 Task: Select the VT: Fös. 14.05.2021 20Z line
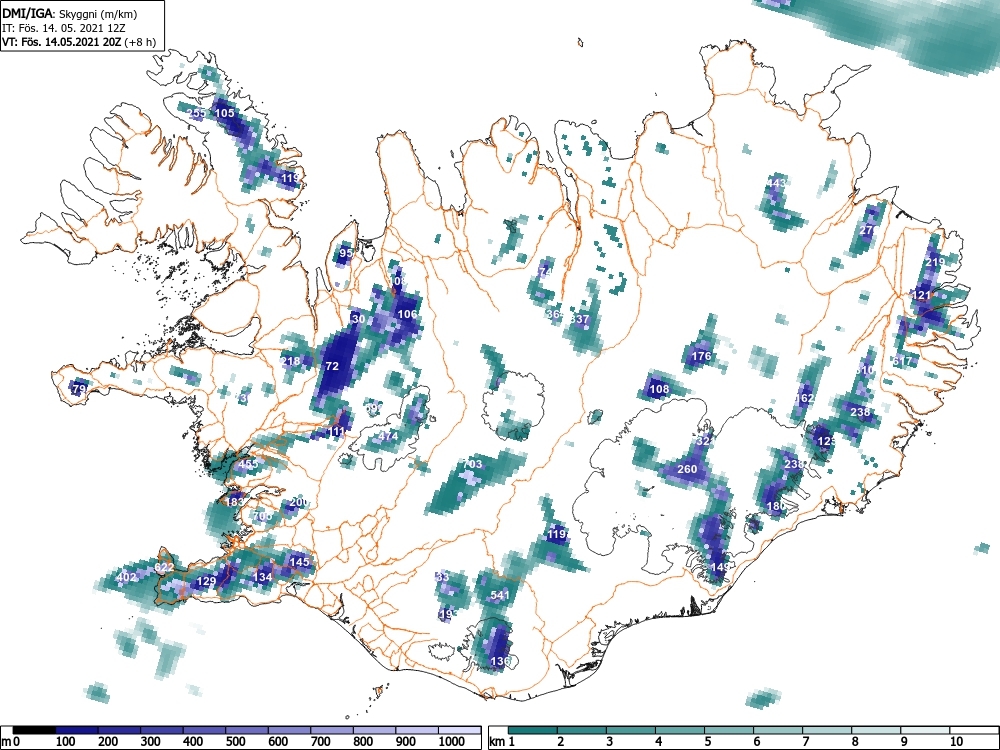[78, 42]
